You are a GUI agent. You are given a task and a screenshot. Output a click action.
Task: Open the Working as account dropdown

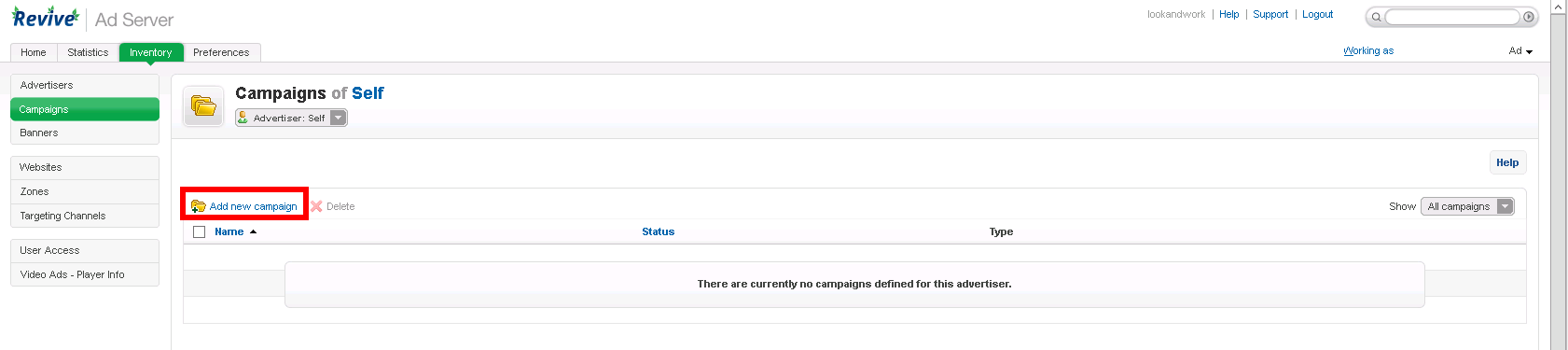click(x=1520, y=51)
